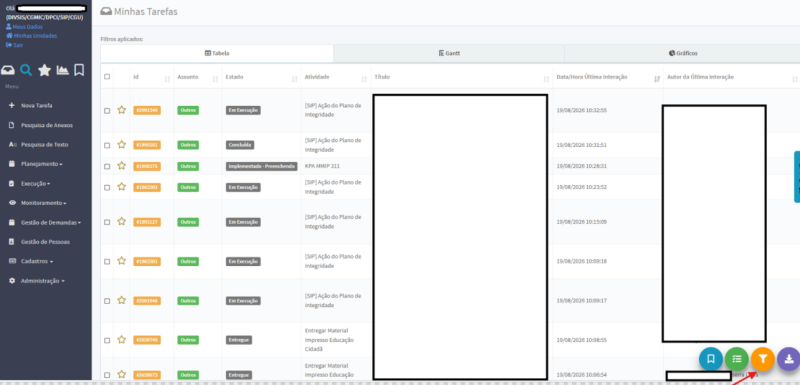Open the bookmark icon in the sidebar
The width and height of the screenshot is (800, 385).
79,70
